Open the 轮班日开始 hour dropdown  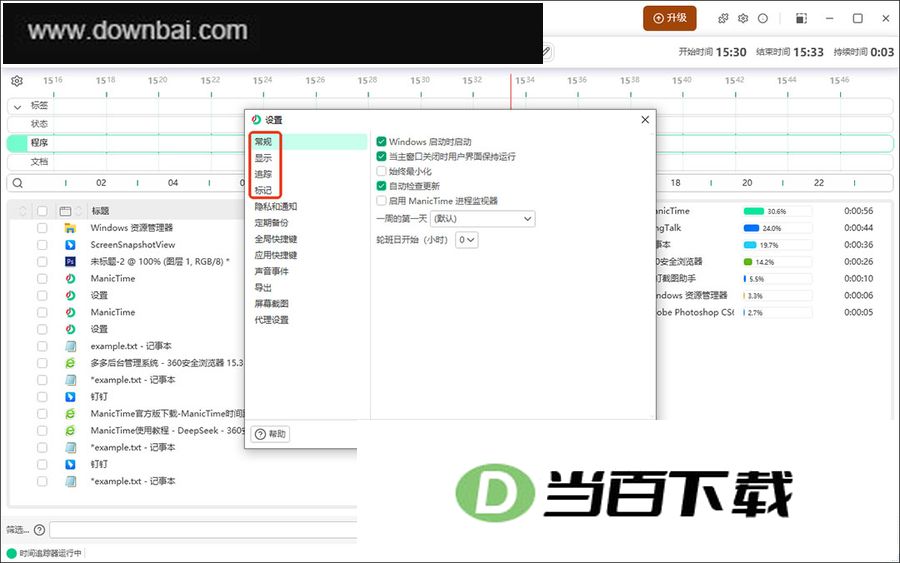467,240
